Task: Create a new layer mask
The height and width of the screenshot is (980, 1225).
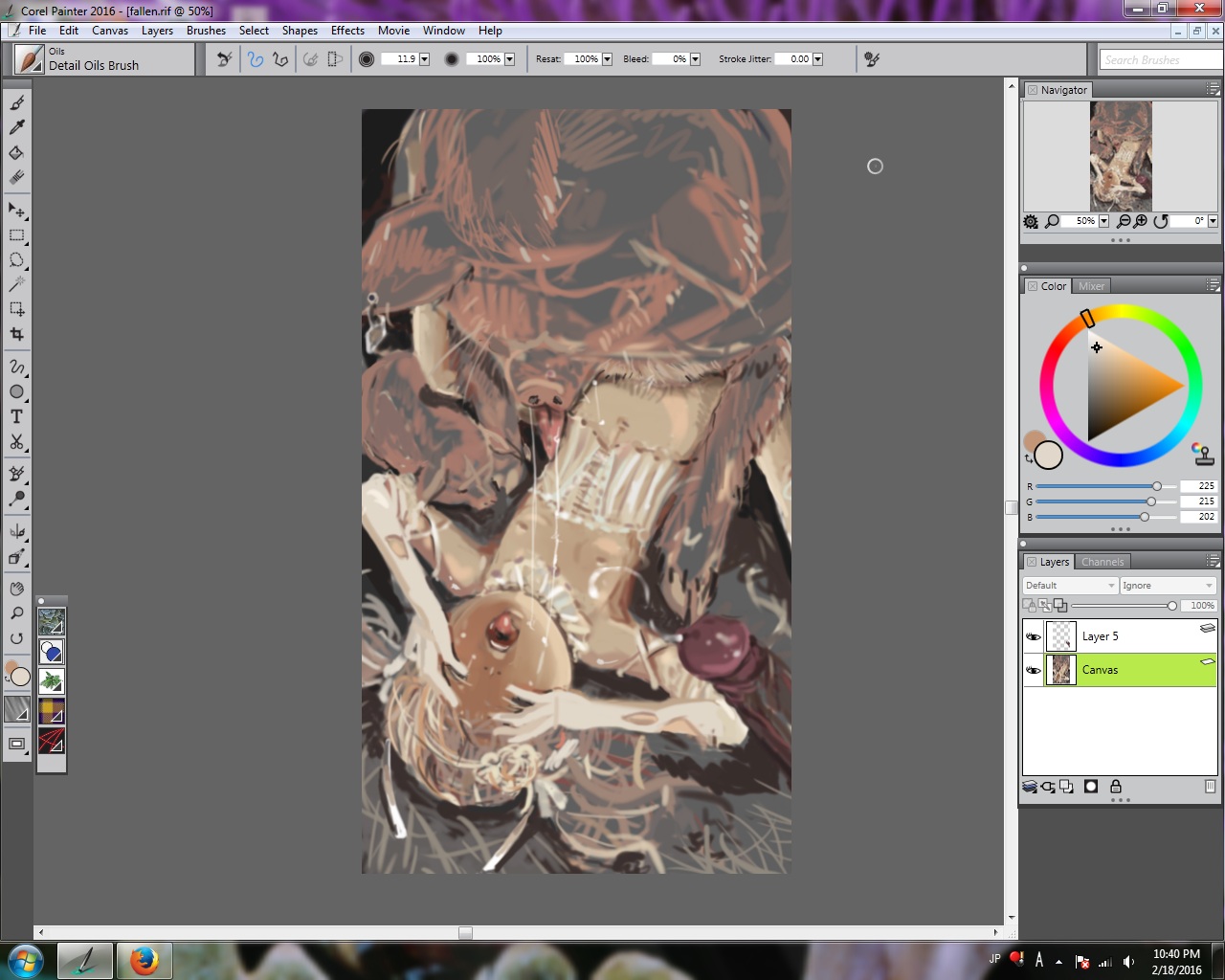Action: click(x=1091, y=787)
